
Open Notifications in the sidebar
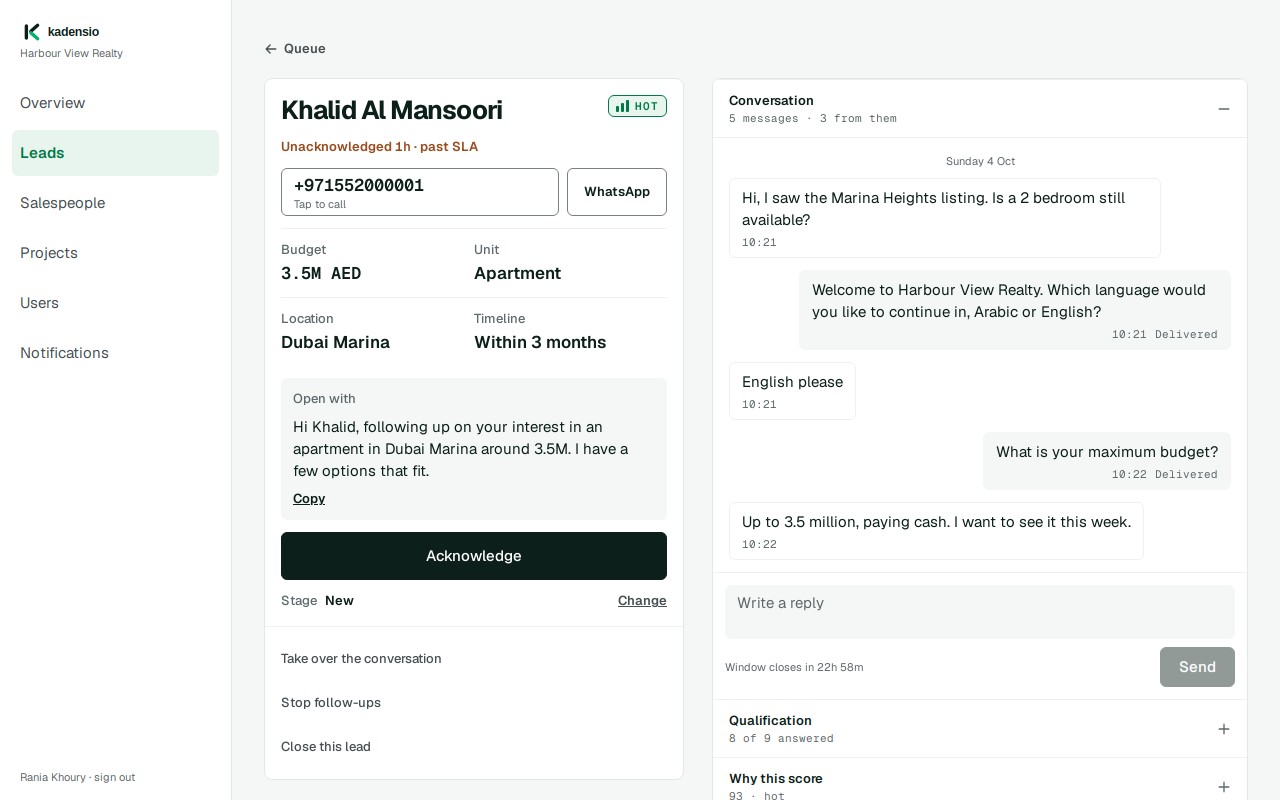coord(115,353)
